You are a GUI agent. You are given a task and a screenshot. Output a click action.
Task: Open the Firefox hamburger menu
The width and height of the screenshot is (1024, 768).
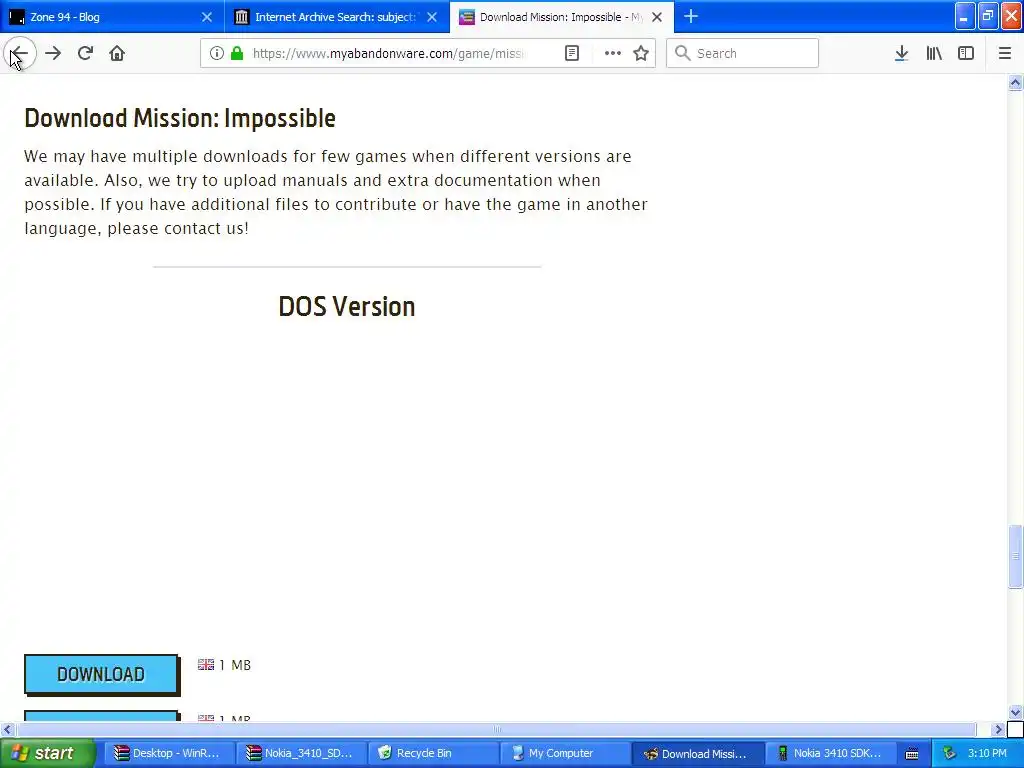click(x=1004, y=54)
